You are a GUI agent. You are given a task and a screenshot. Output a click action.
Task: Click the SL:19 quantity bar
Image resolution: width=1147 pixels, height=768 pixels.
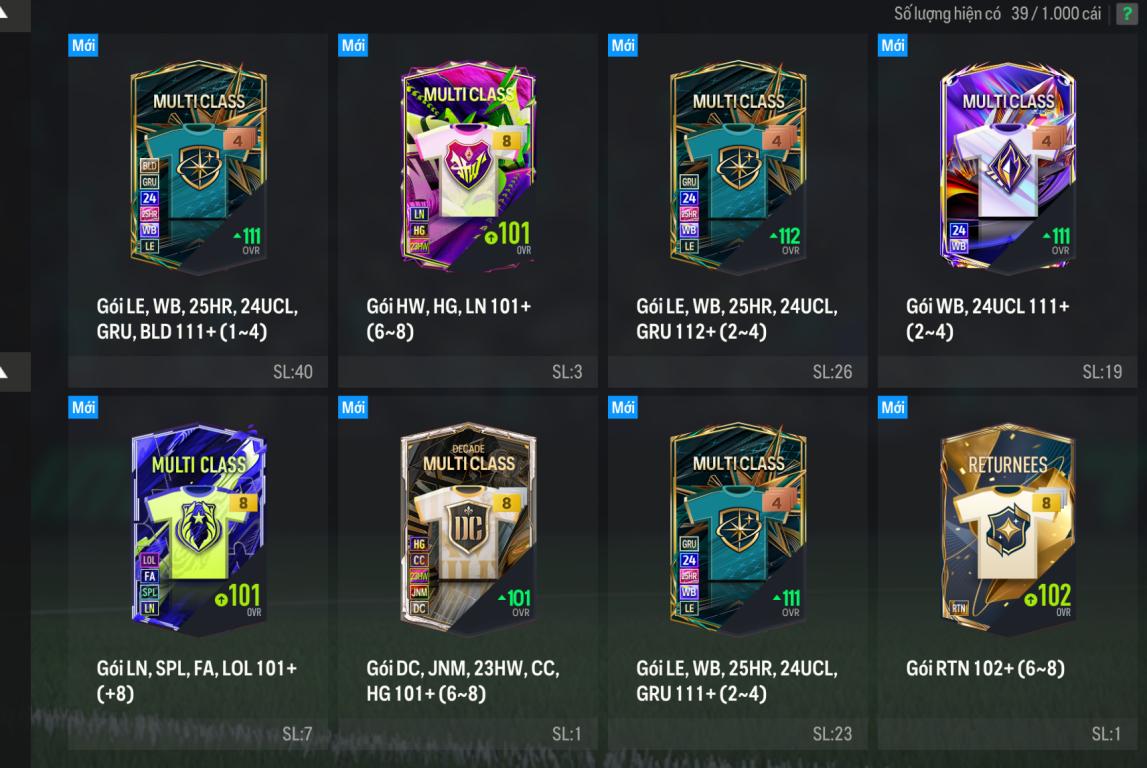[1007, 372]
